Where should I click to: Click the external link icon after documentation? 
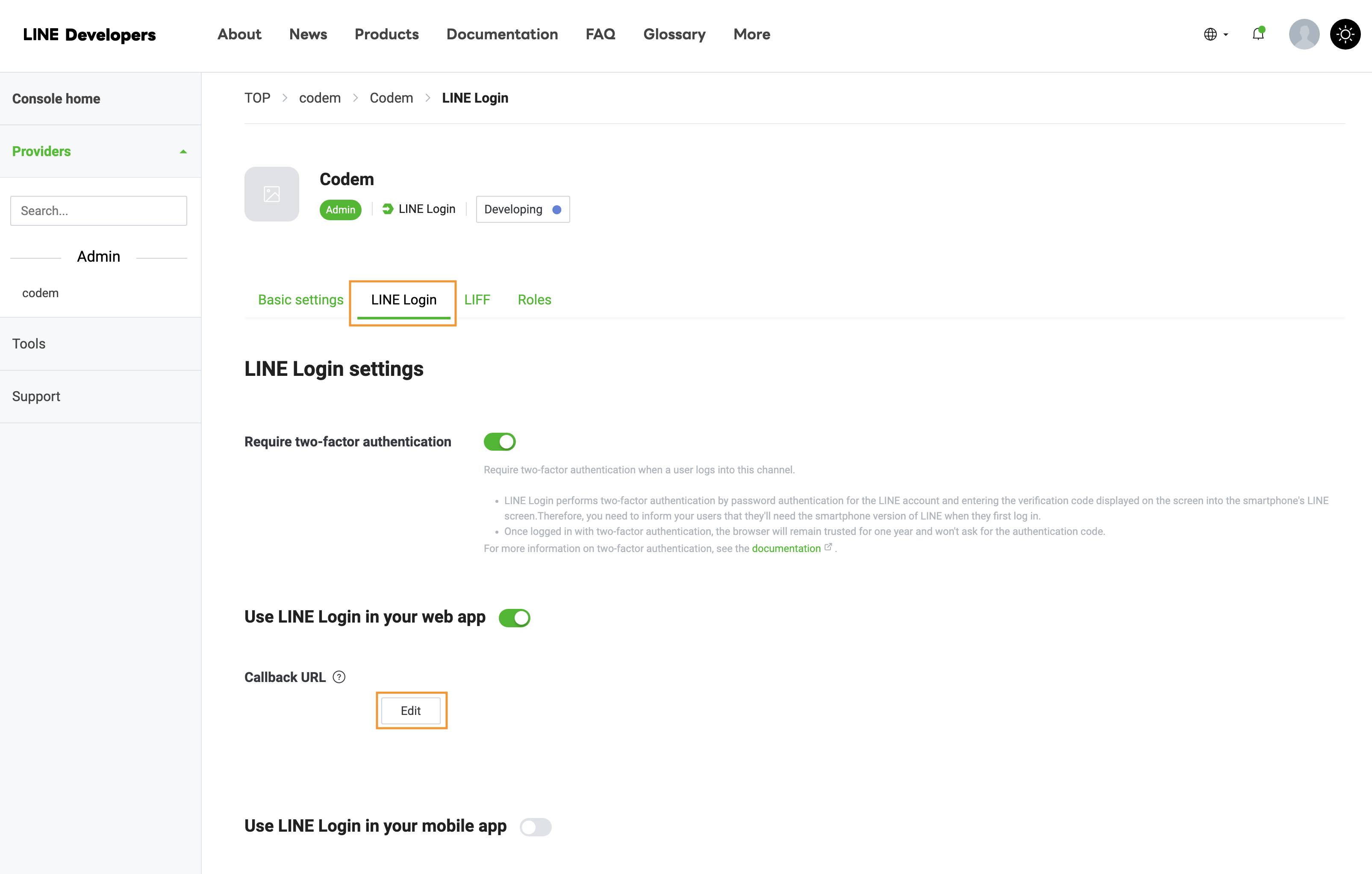[828, 547]
